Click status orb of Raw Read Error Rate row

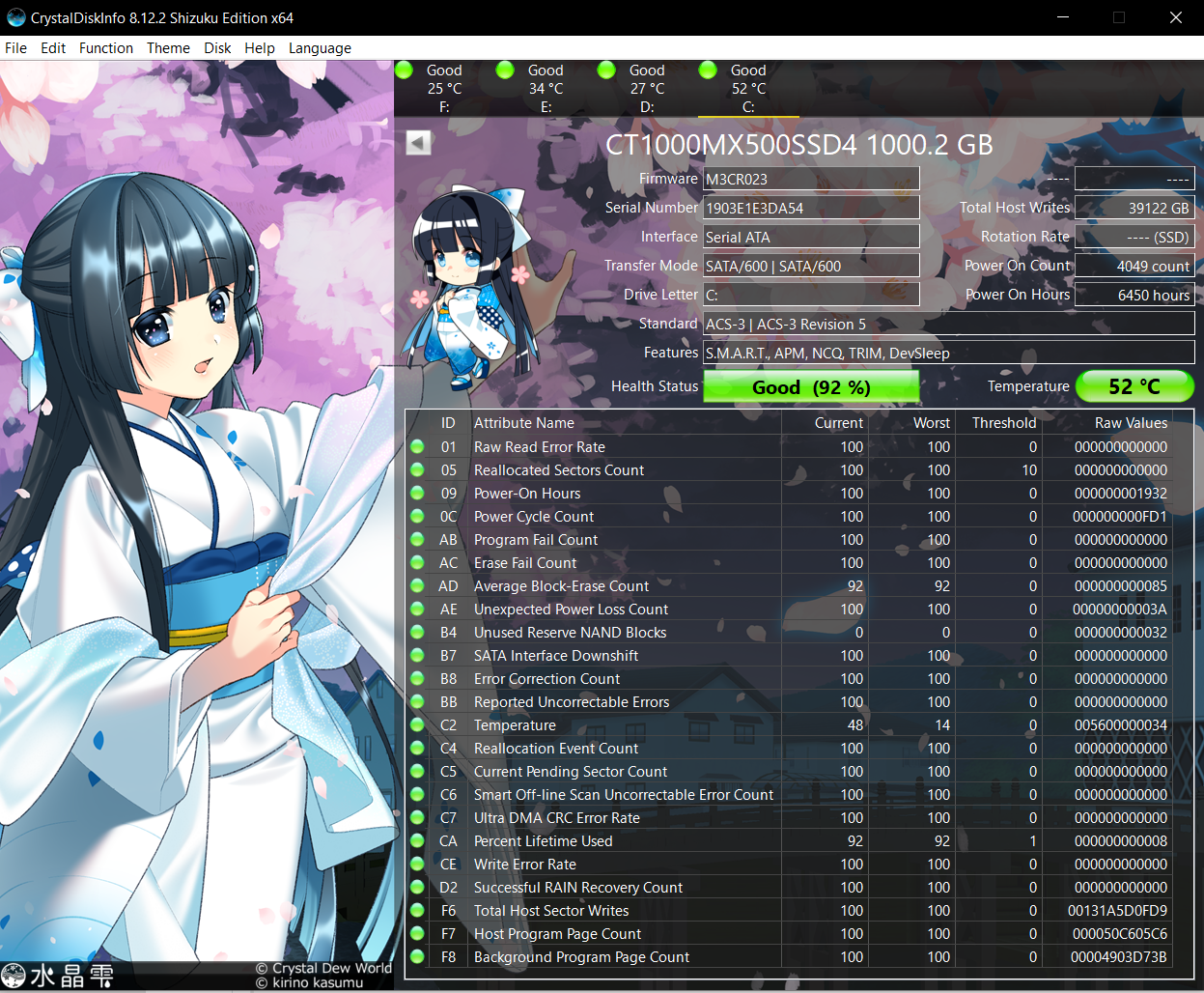[x=417, y=446]
